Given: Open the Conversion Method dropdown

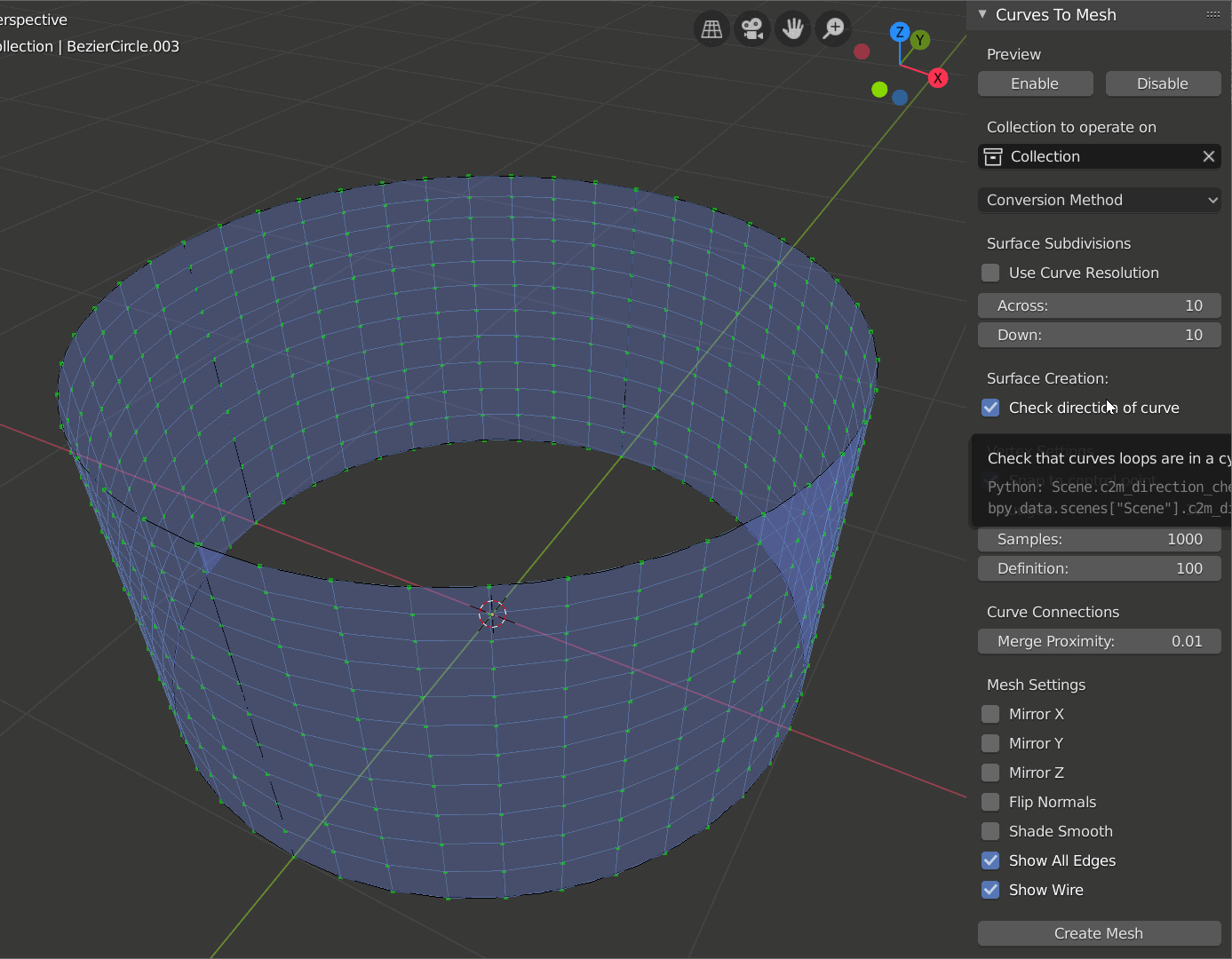Looking at the screenshot, I should click(1099, 200).
